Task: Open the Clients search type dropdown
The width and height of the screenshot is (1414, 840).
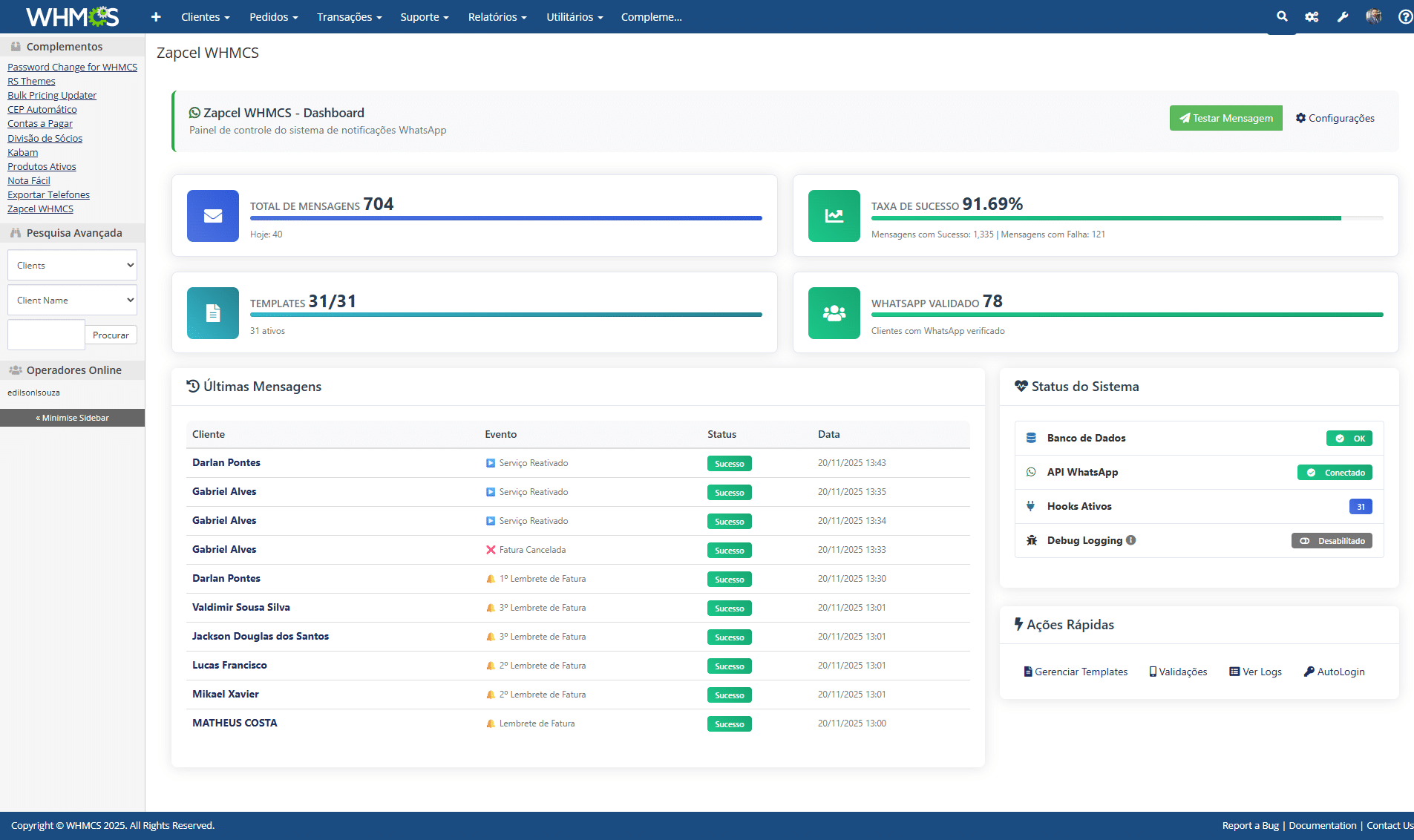Action: (x=73, y=266)
